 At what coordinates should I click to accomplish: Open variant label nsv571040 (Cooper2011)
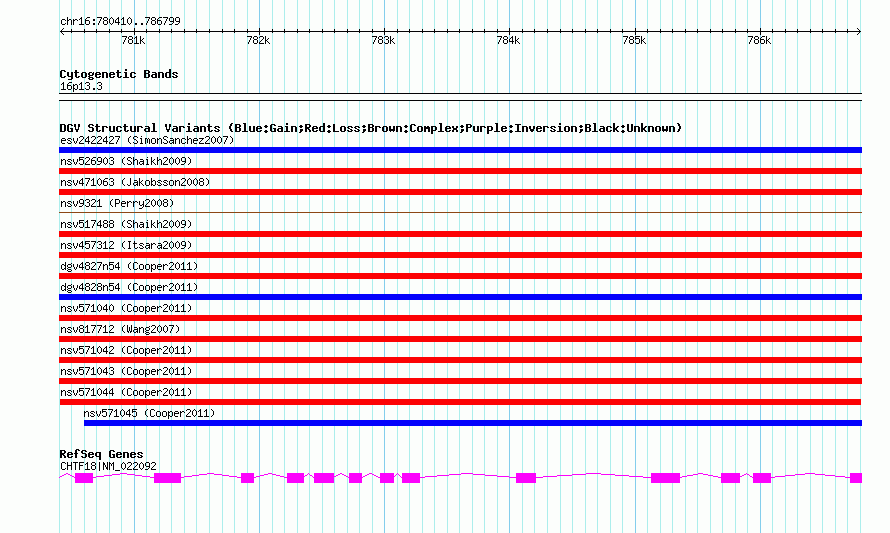(126, 308)
